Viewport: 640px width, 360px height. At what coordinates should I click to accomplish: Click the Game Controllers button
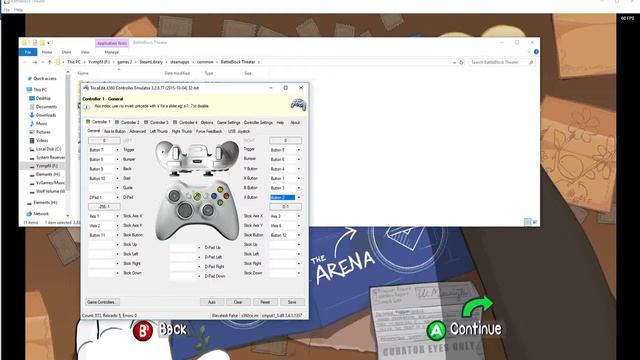102,302
